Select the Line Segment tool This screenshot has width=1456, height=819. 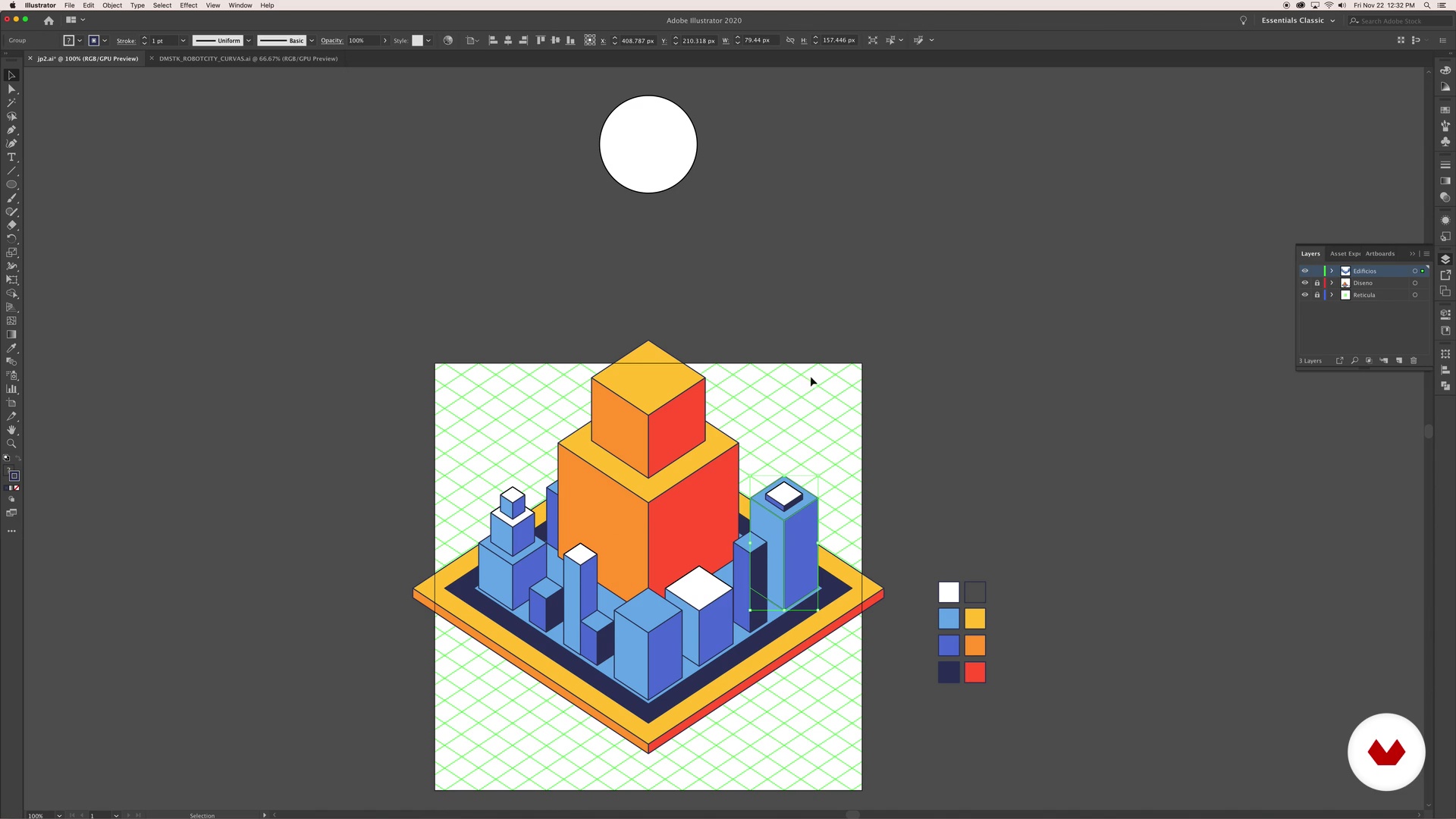pyautogui.click(x=11, y=171)
